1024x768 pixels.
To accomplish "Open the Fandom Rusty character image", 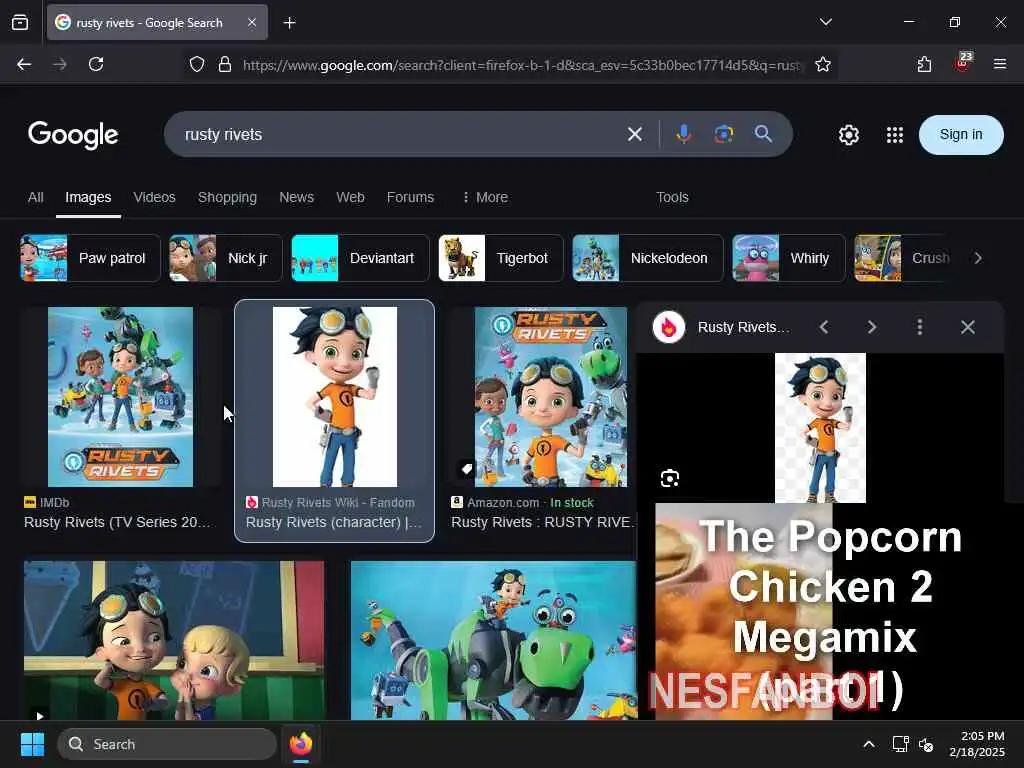I will tap(334, 397).
